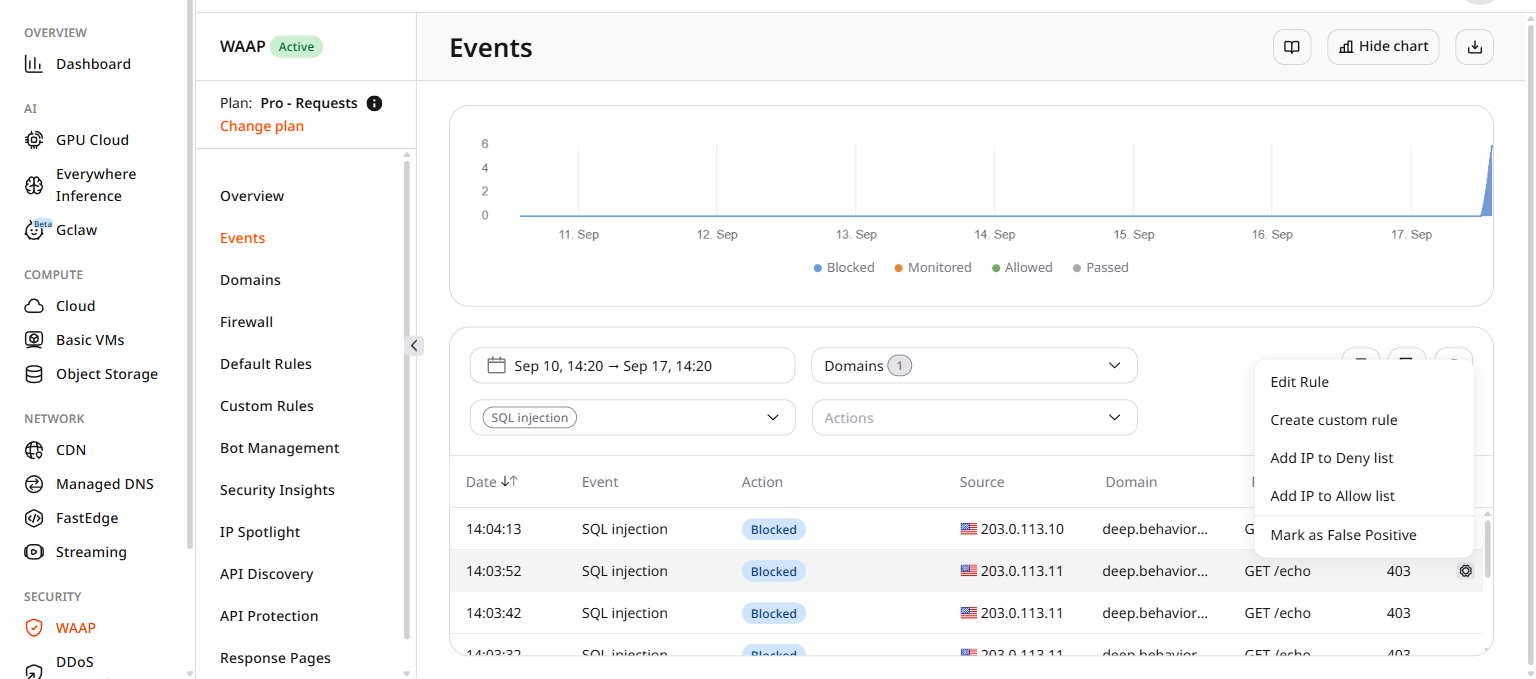
Task: Click the events table vertical scrollbar
Action: (x=1487, y=548)
